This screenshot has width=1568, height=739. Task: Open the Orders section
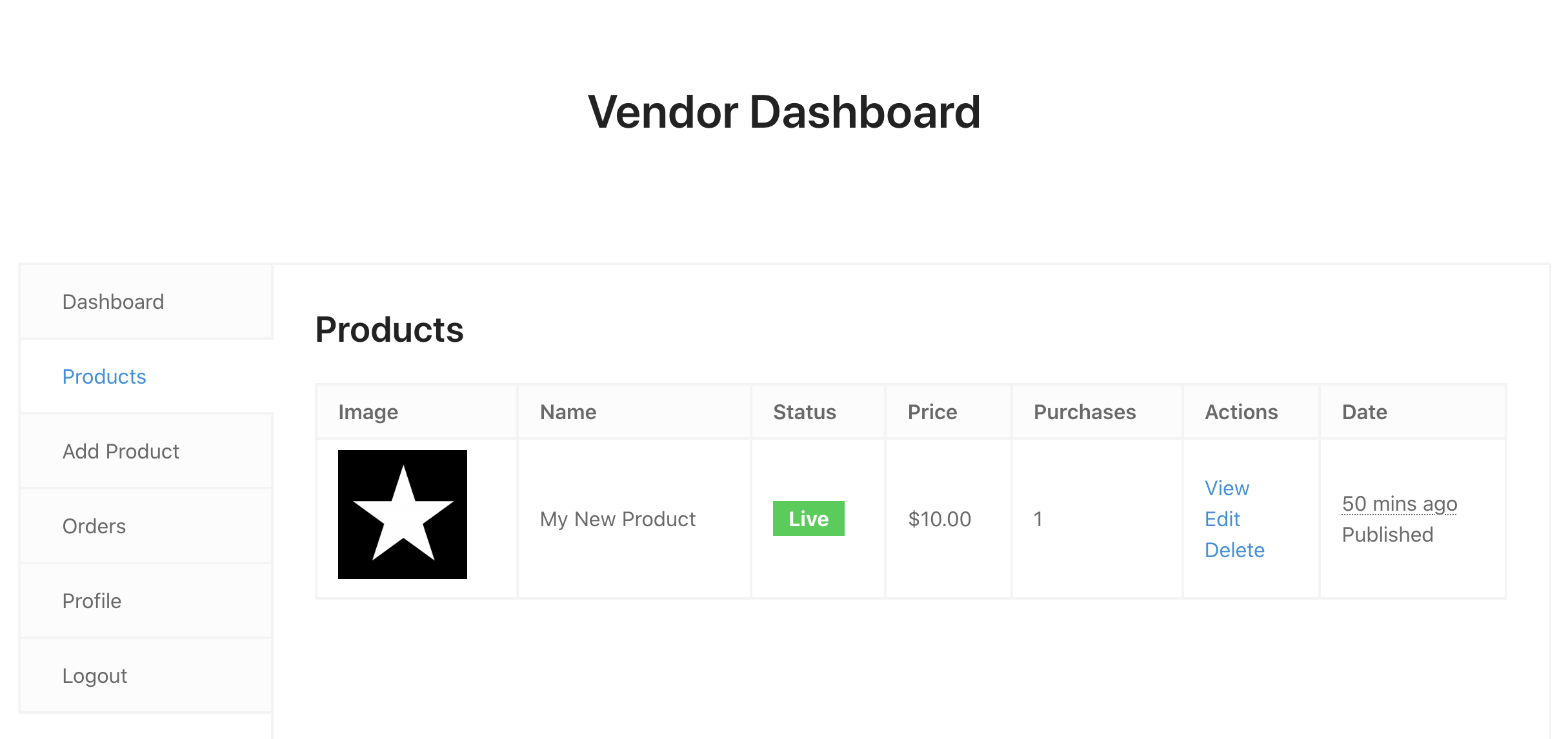click(94, 526)
